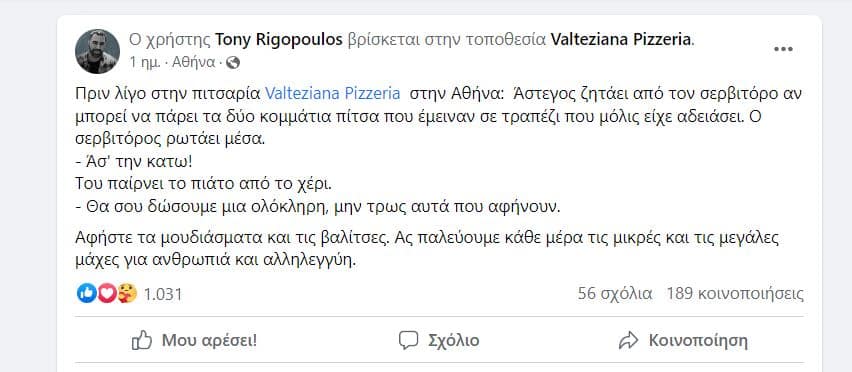Click the blue Valteziana Pizzeria link in post text
Image resolution: width=852 pixels, height=372 pixels.
pos(333,93)
